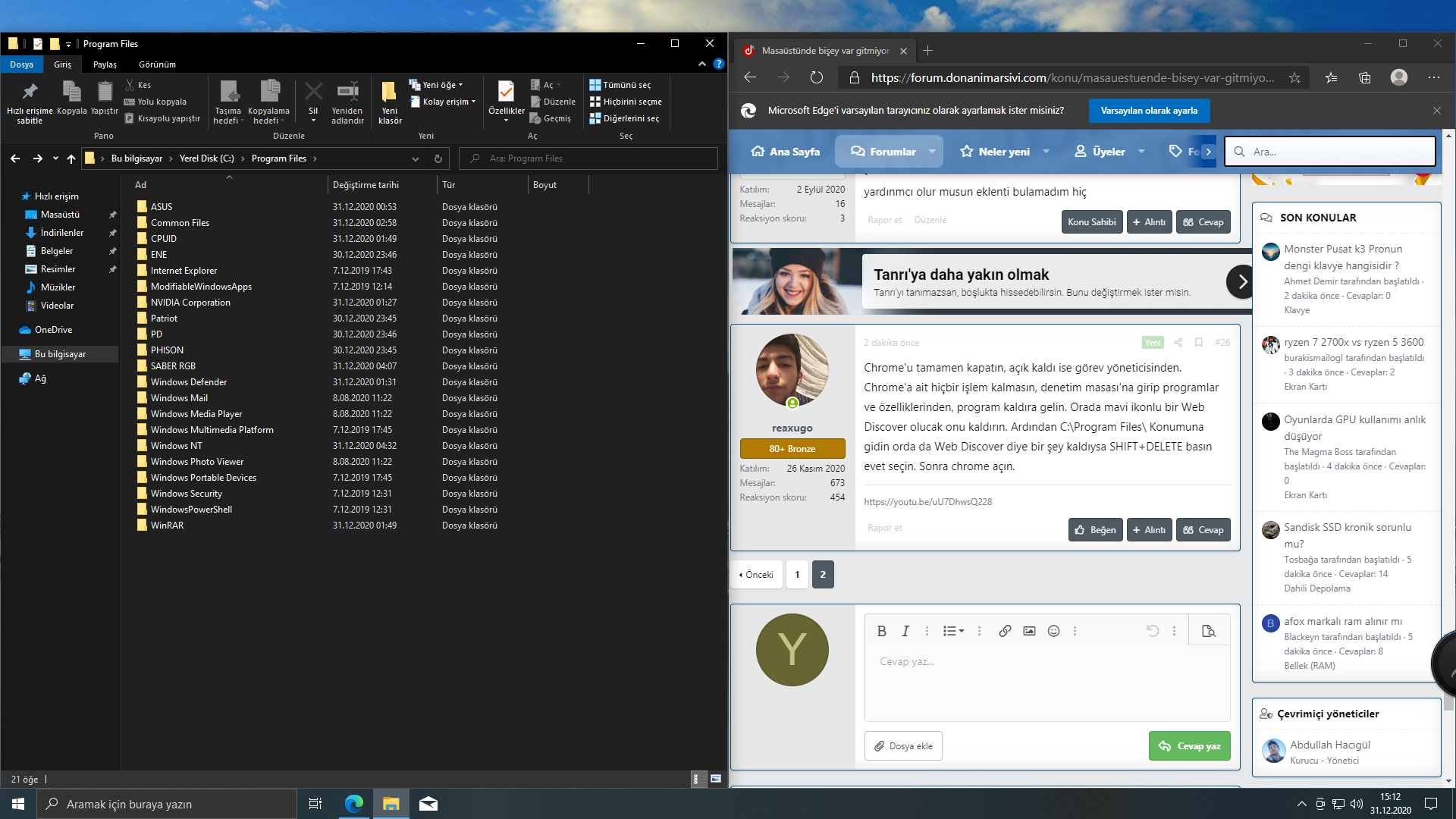Open emoji picker in reply editor
This screenshot has height=819, width=1456.
coord(1053,631)
